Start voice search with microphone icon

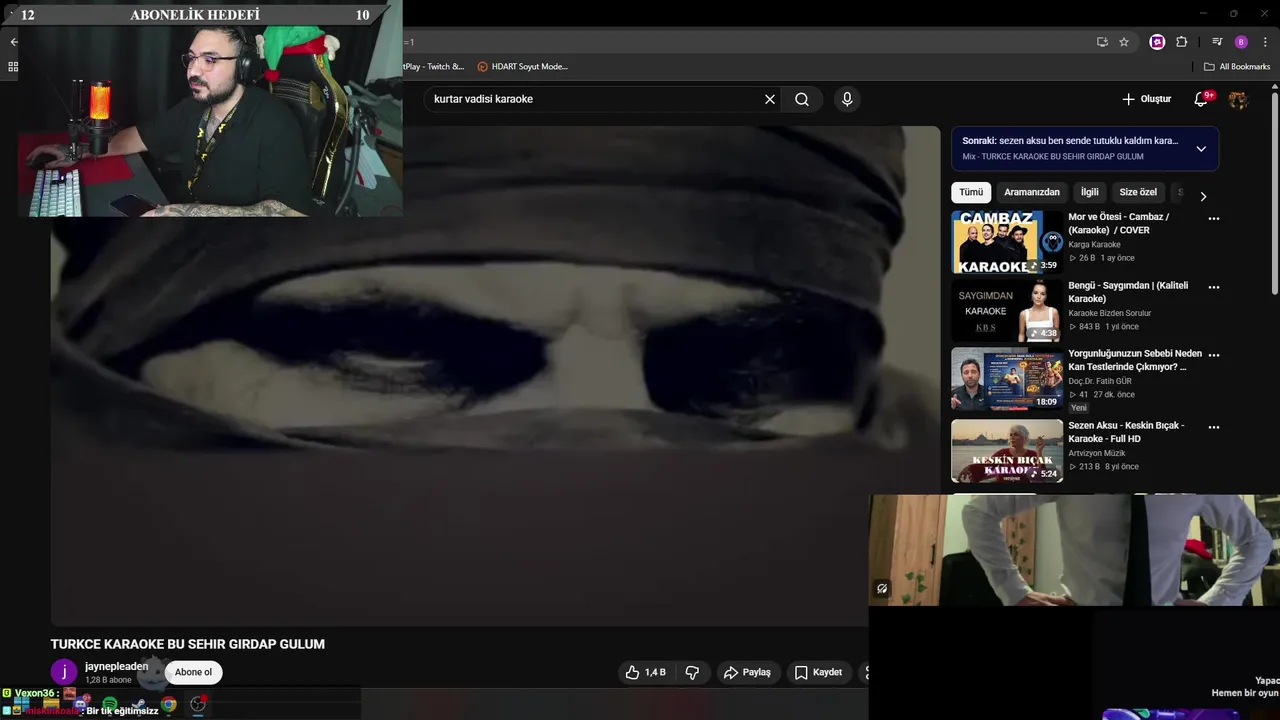click(847, 99)
